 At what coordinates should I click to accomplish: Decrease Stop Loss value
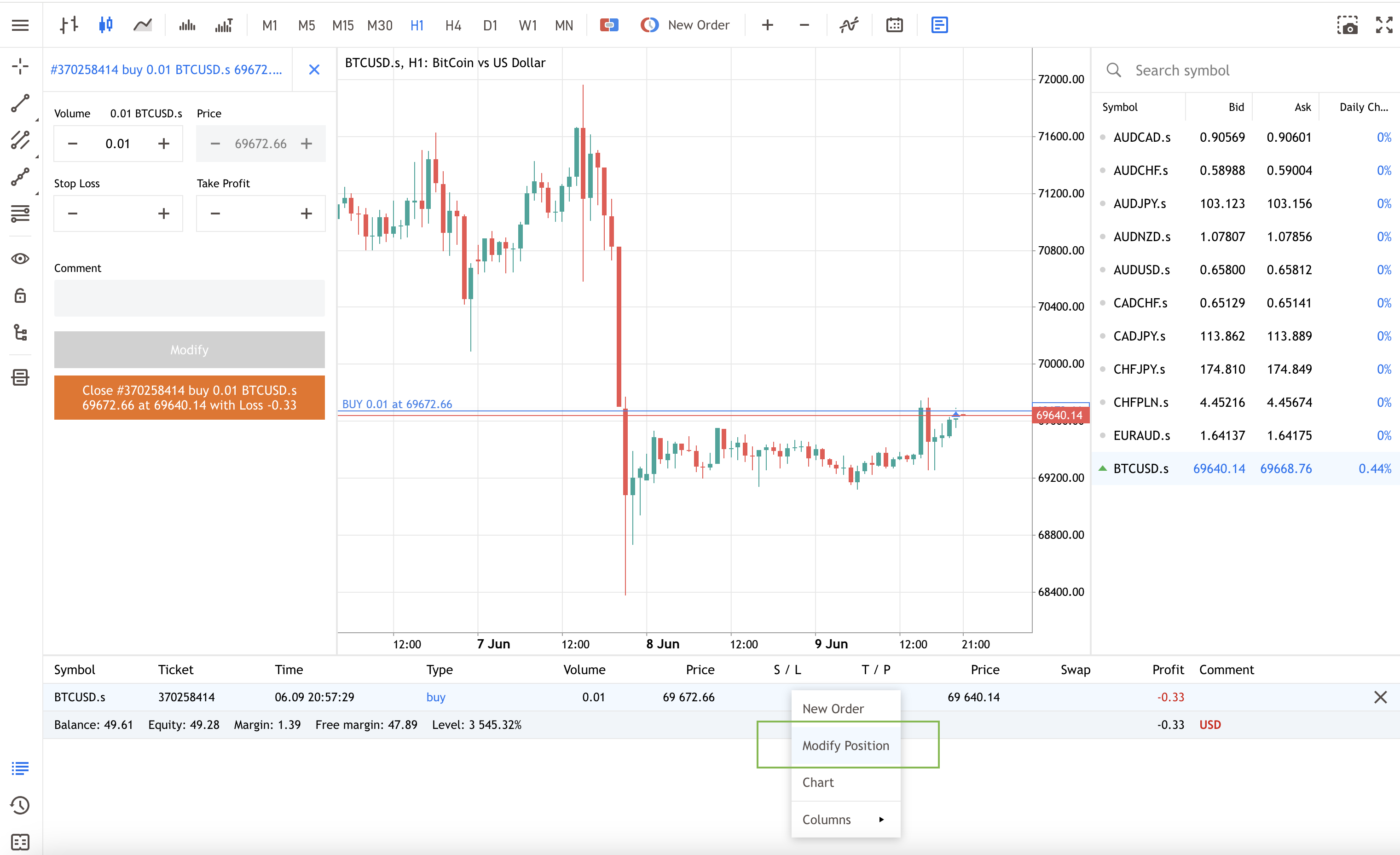[73, 214]
